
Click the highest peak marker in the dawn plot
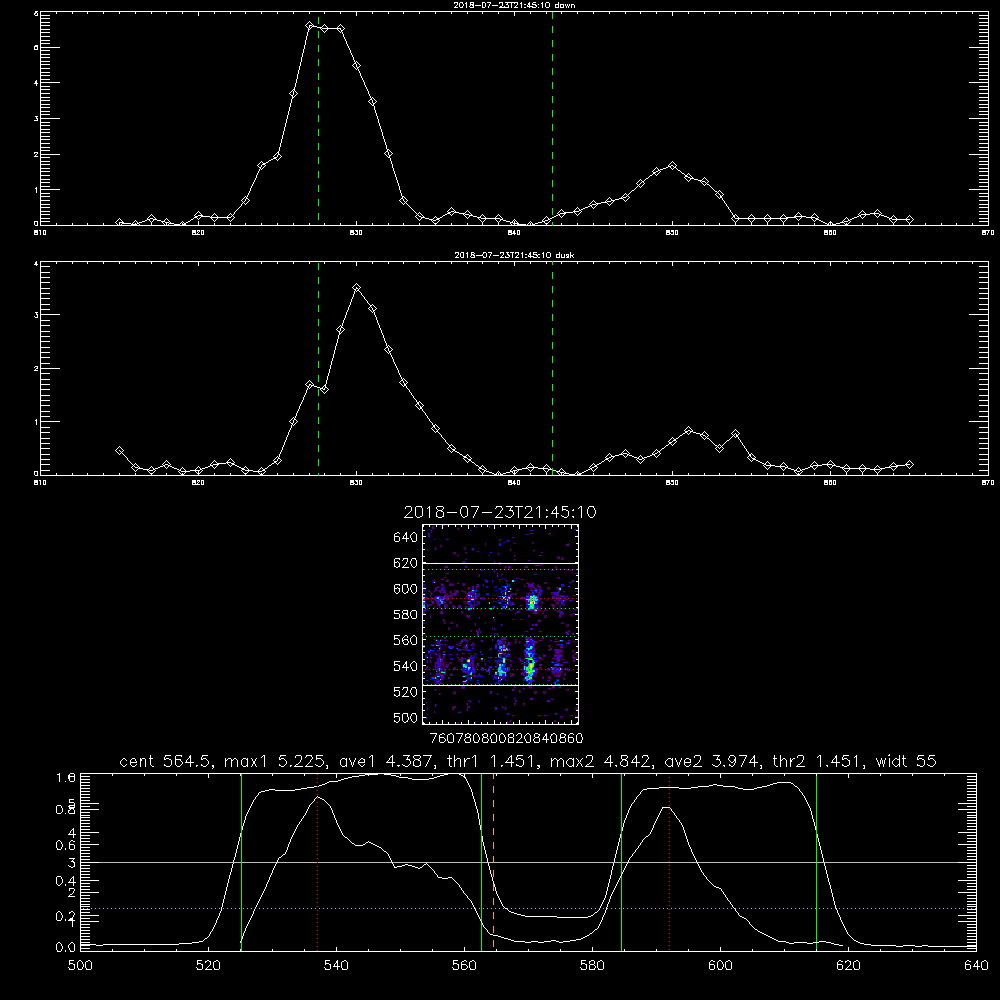(x=309, y=26)
